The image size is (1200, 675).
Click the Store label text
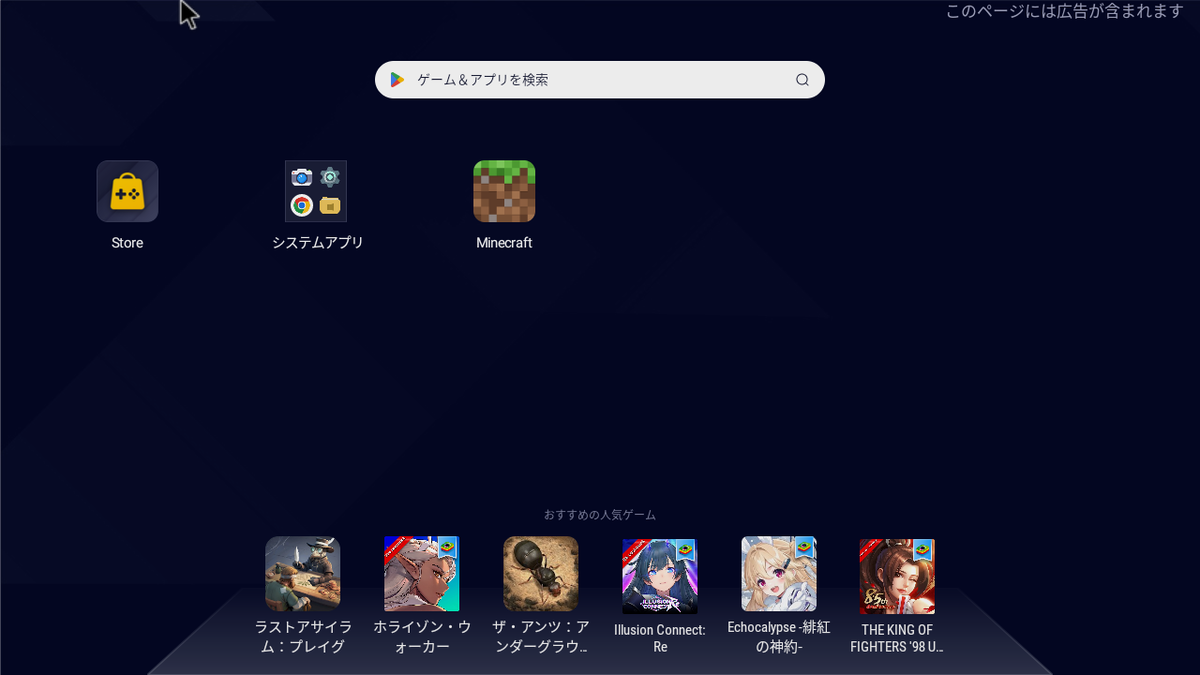click(x=127, y=243)
